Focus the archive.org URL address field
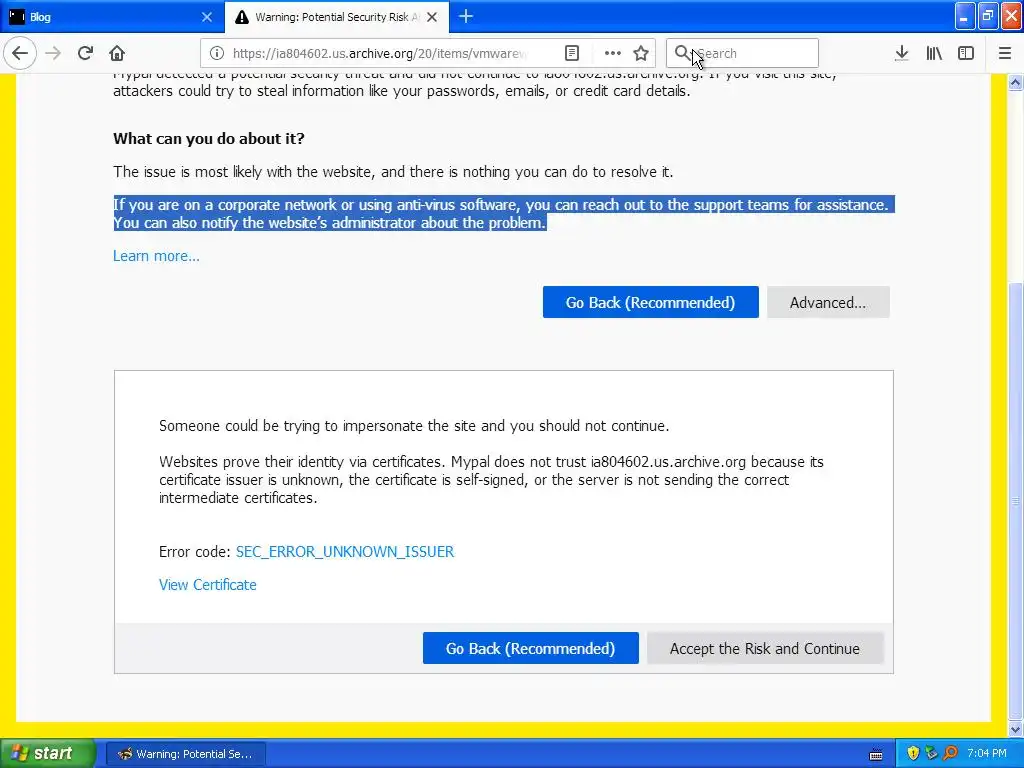The image size is (1024, 768). point(379,53)
